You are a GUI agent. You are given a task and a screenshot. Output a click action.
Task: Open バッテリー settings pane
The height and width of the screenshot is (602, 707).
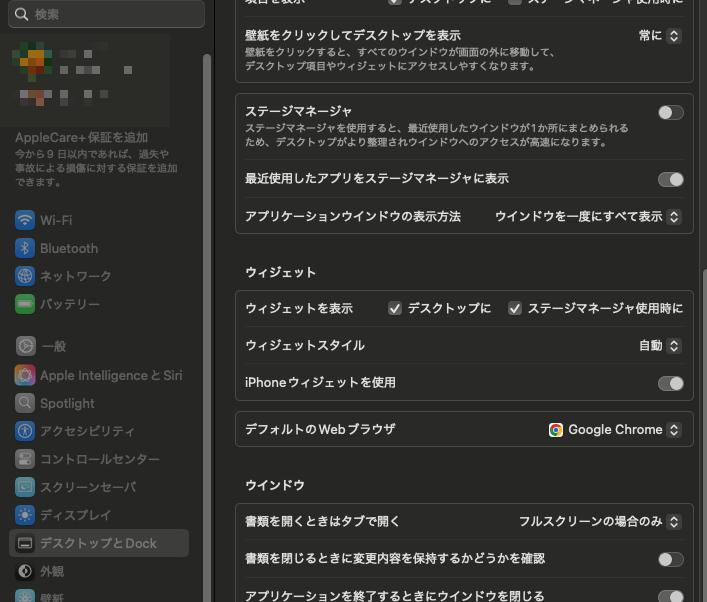[x=99, y=304]
